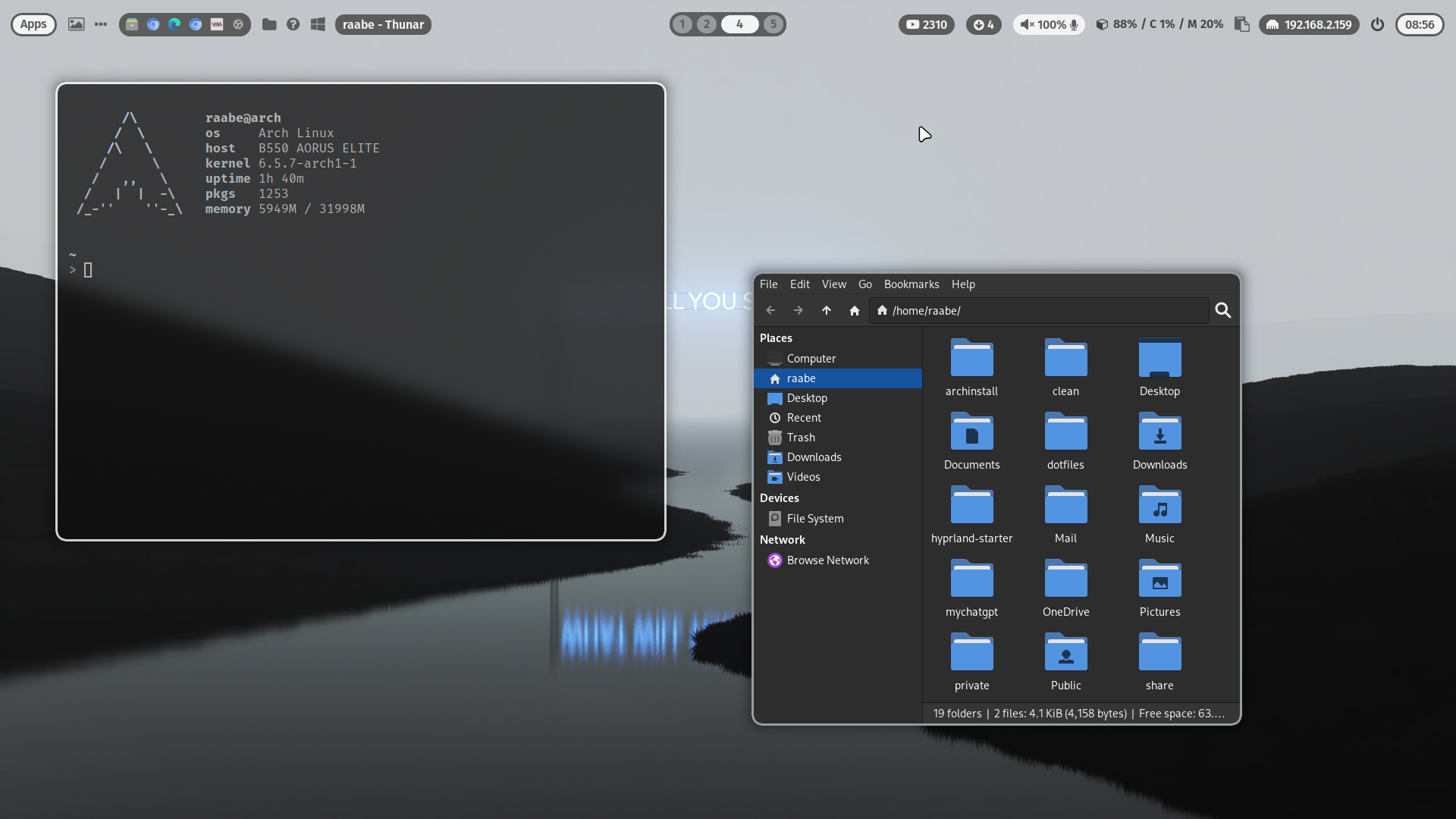Viewport: 1456px width, 819px height.
Task: Expand the Devices section in sidebar
Action: [780, 498]
